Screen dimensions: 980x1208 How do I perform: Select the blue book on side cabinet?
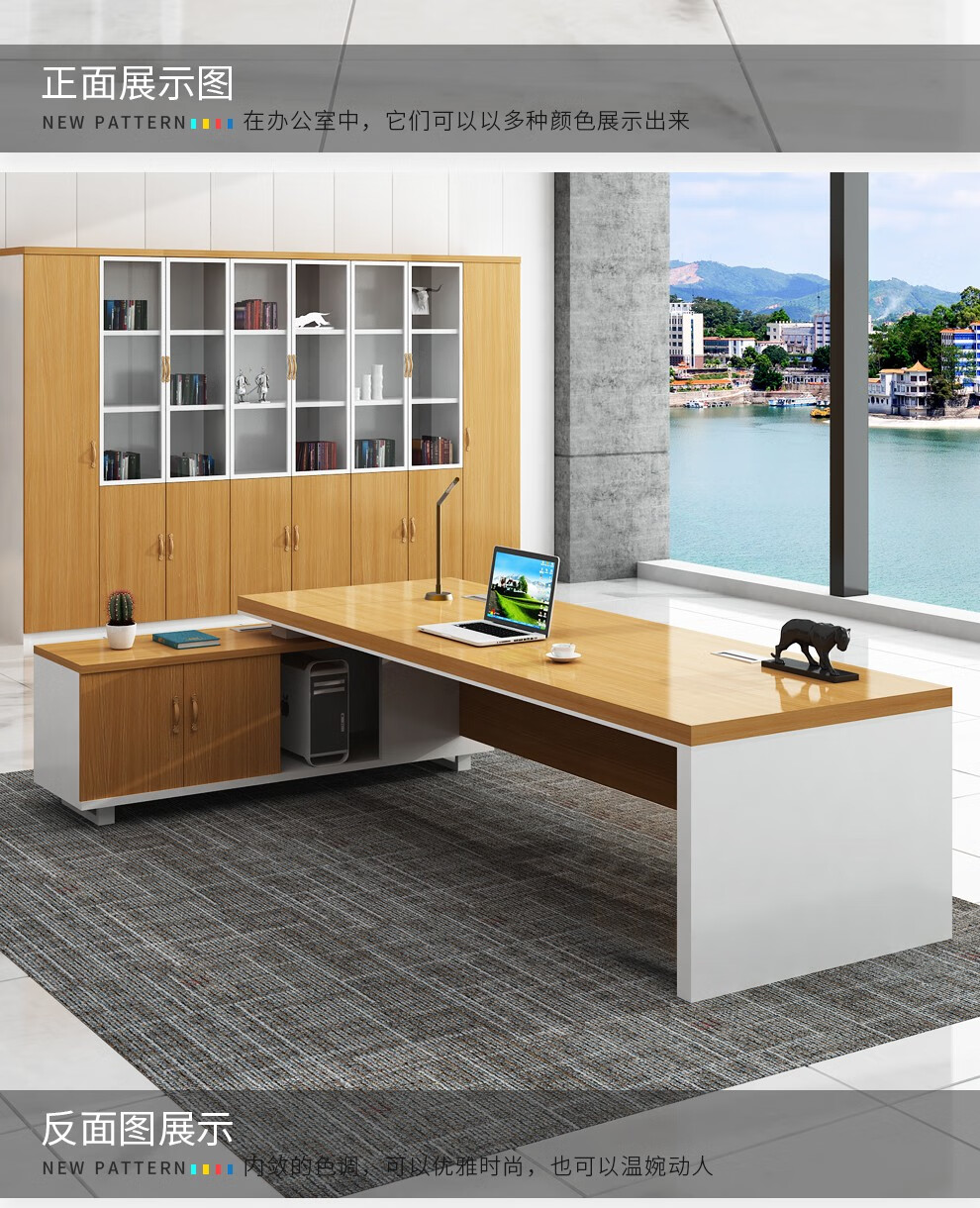pyautogui.click(x=186, y=639)
